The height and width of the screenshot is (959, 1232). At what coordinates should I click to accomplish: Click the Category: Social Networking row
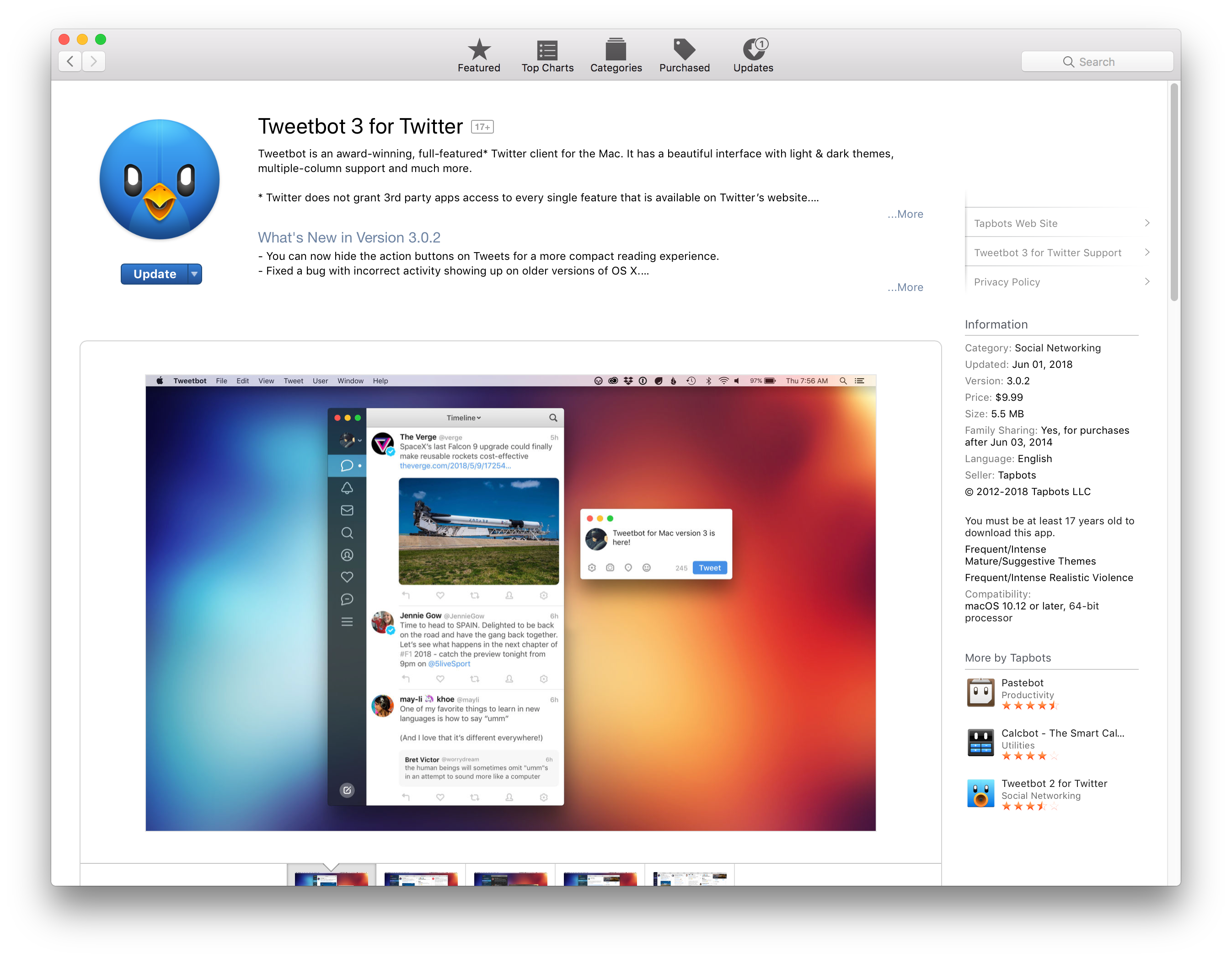click(1032, 348)
